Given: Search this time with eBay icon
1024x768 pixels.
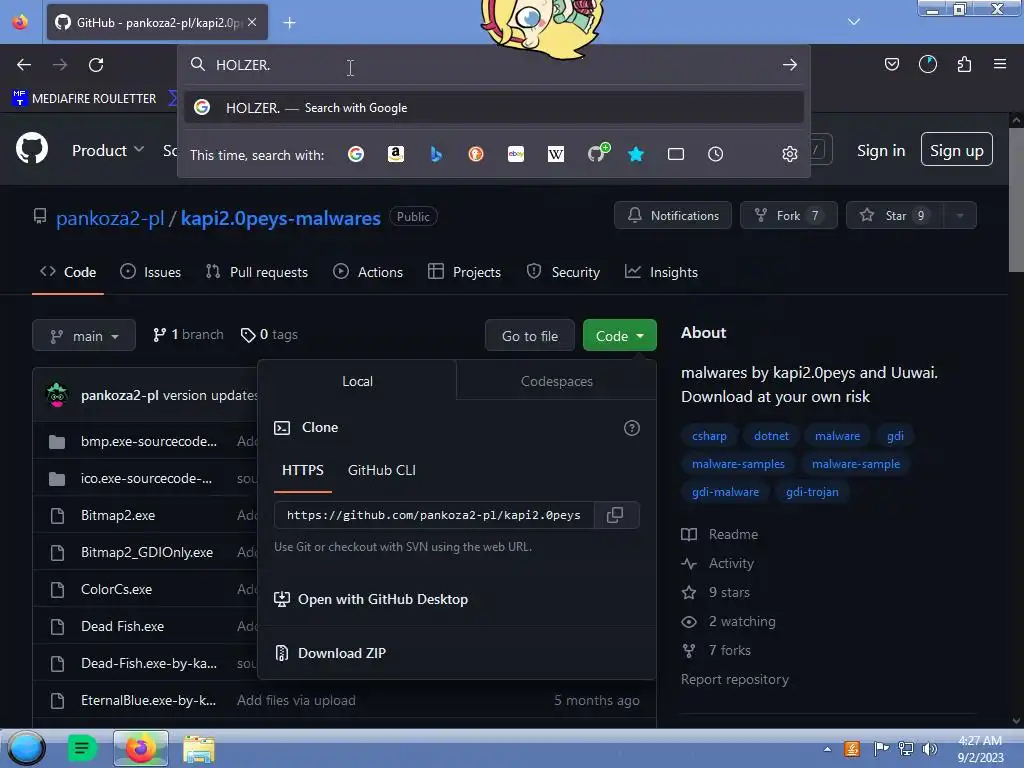Looking at the screenshot, I should [x=516, y=154].
